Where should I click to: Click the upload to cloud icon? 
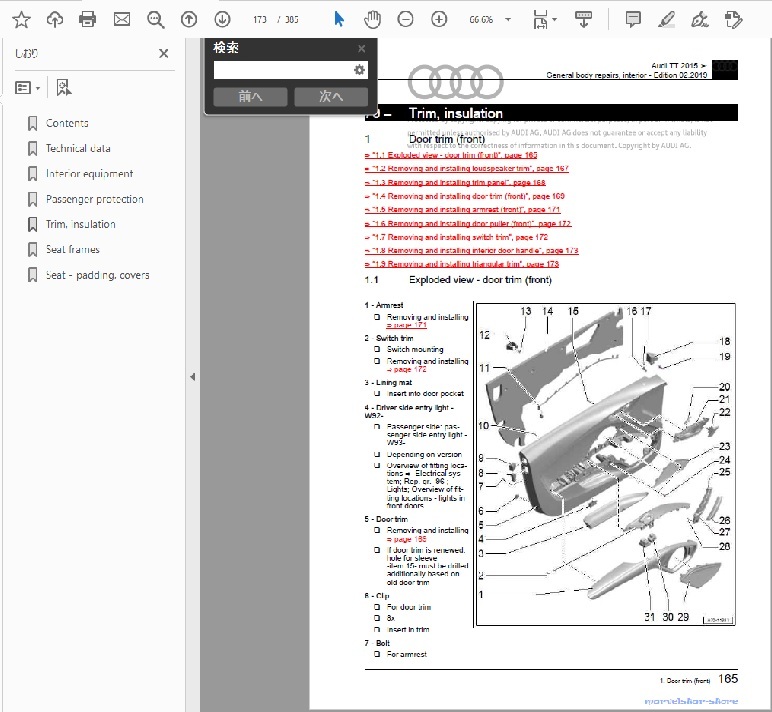pyautogui.click(x=55, y=20)
